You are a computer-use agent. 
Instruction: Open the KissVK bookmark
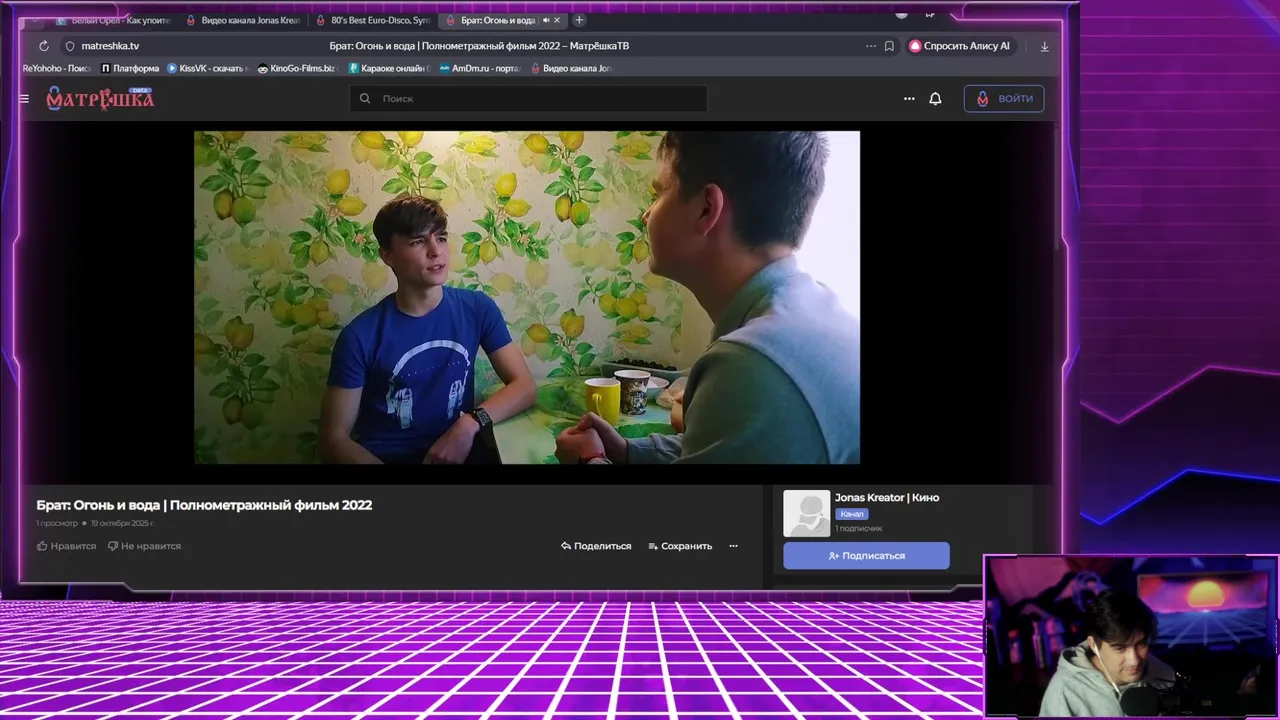coord(207,69)
